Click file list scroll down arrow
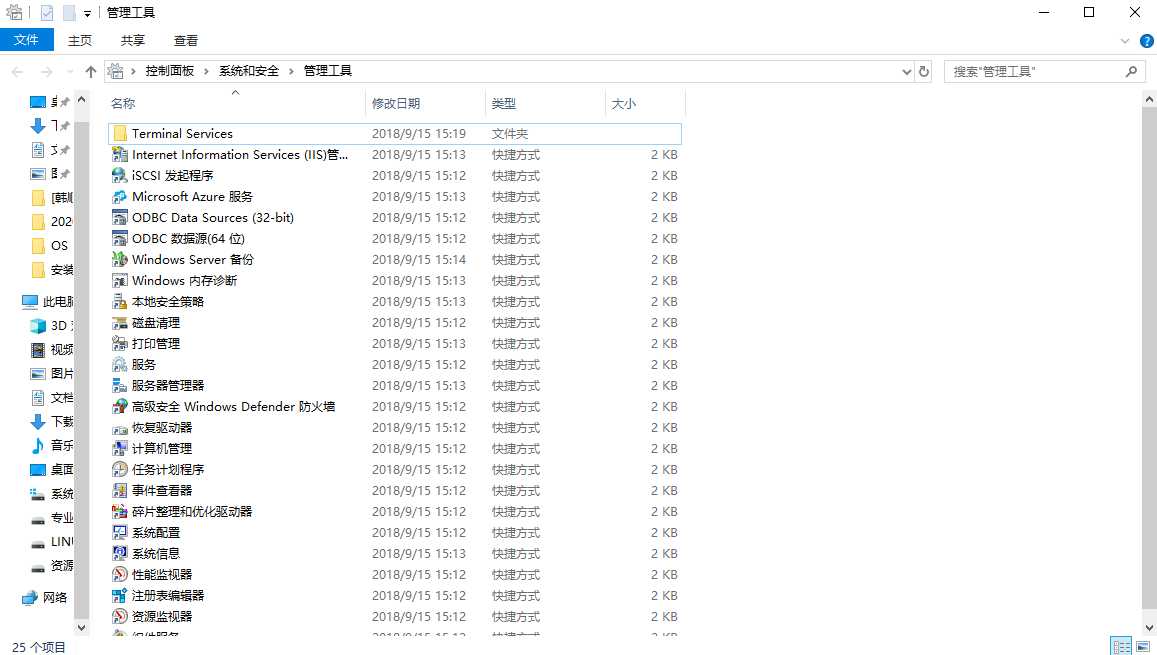Image resolution: width=1157 pixels, height=655 pixels. point(1149,628)
